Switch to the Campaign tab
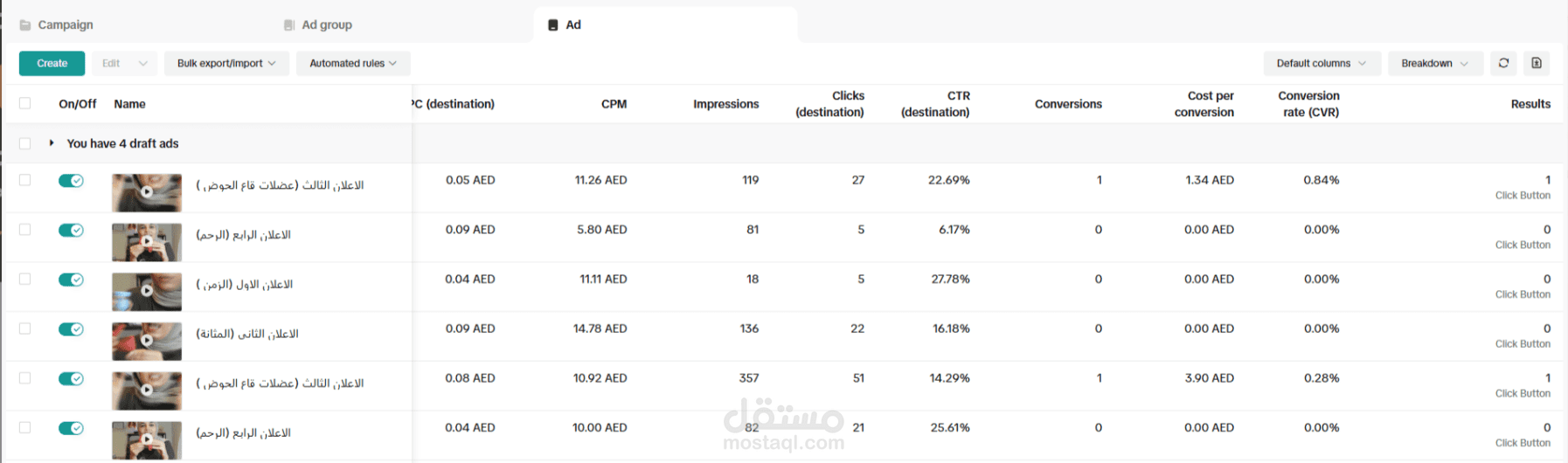Image resolution: width=1568 pixels, height=463 pixels. [65, 25]
